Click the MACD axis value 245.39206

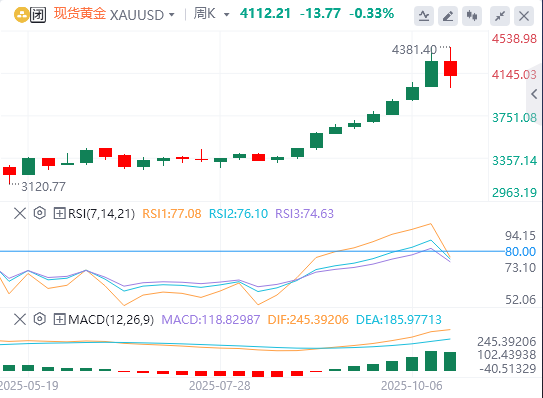(x=507, y=342)
